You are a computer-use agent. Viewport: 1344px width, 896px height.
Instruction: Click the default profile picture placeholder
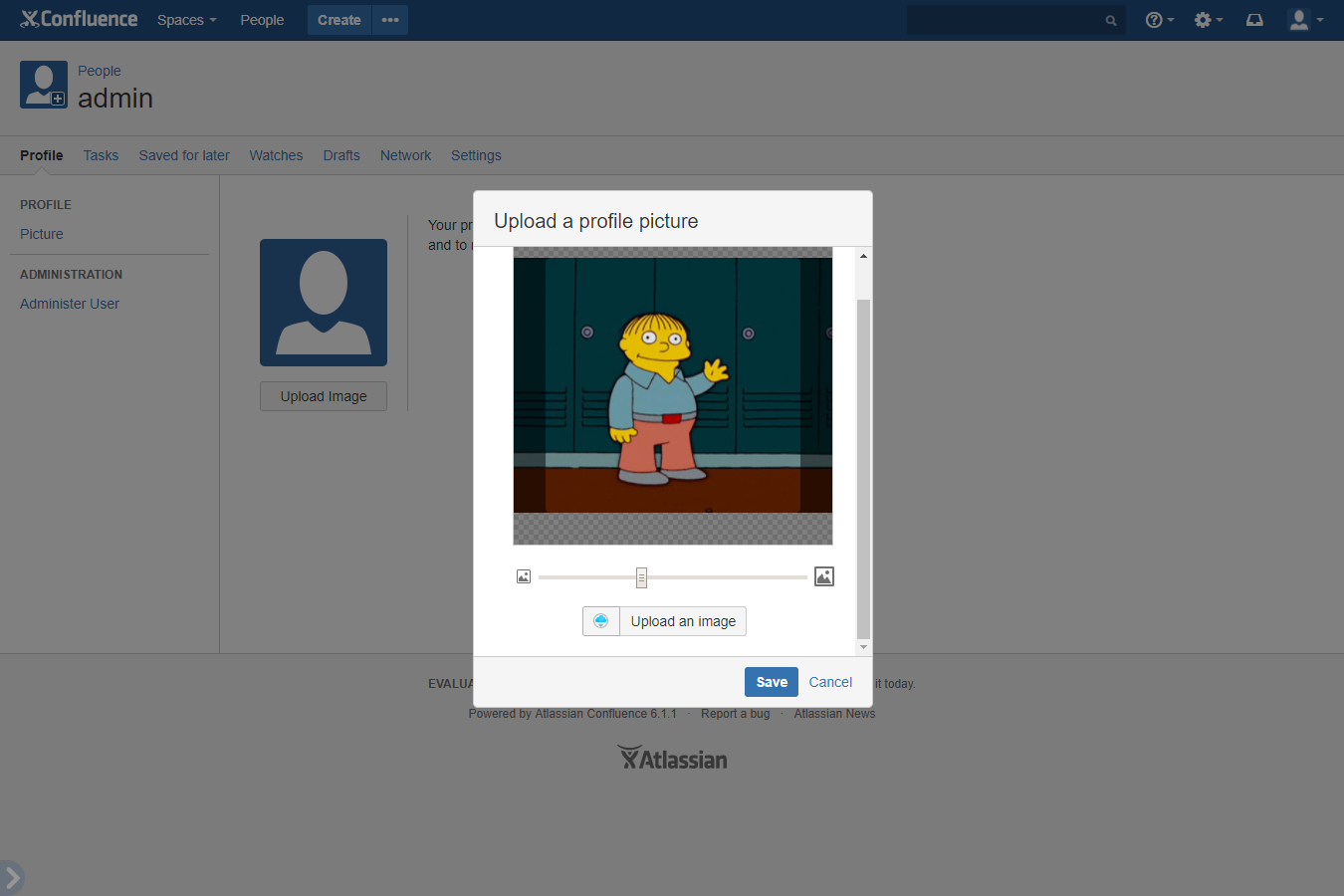[324, 303]
